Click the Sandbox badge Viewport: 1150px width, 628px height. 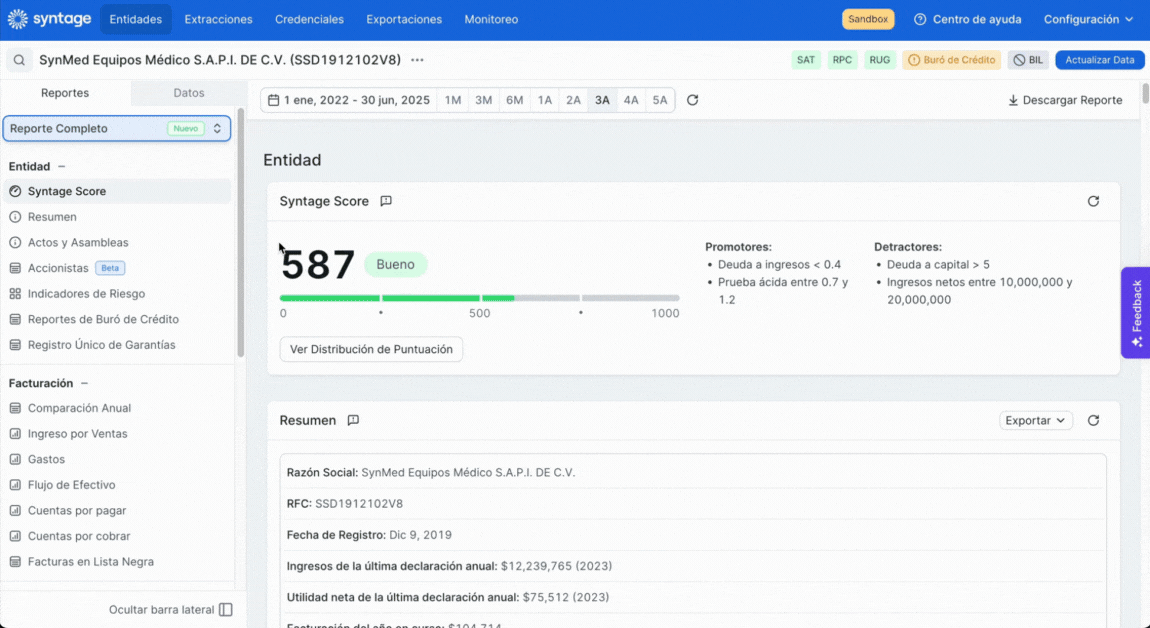[x=868, y=19]
